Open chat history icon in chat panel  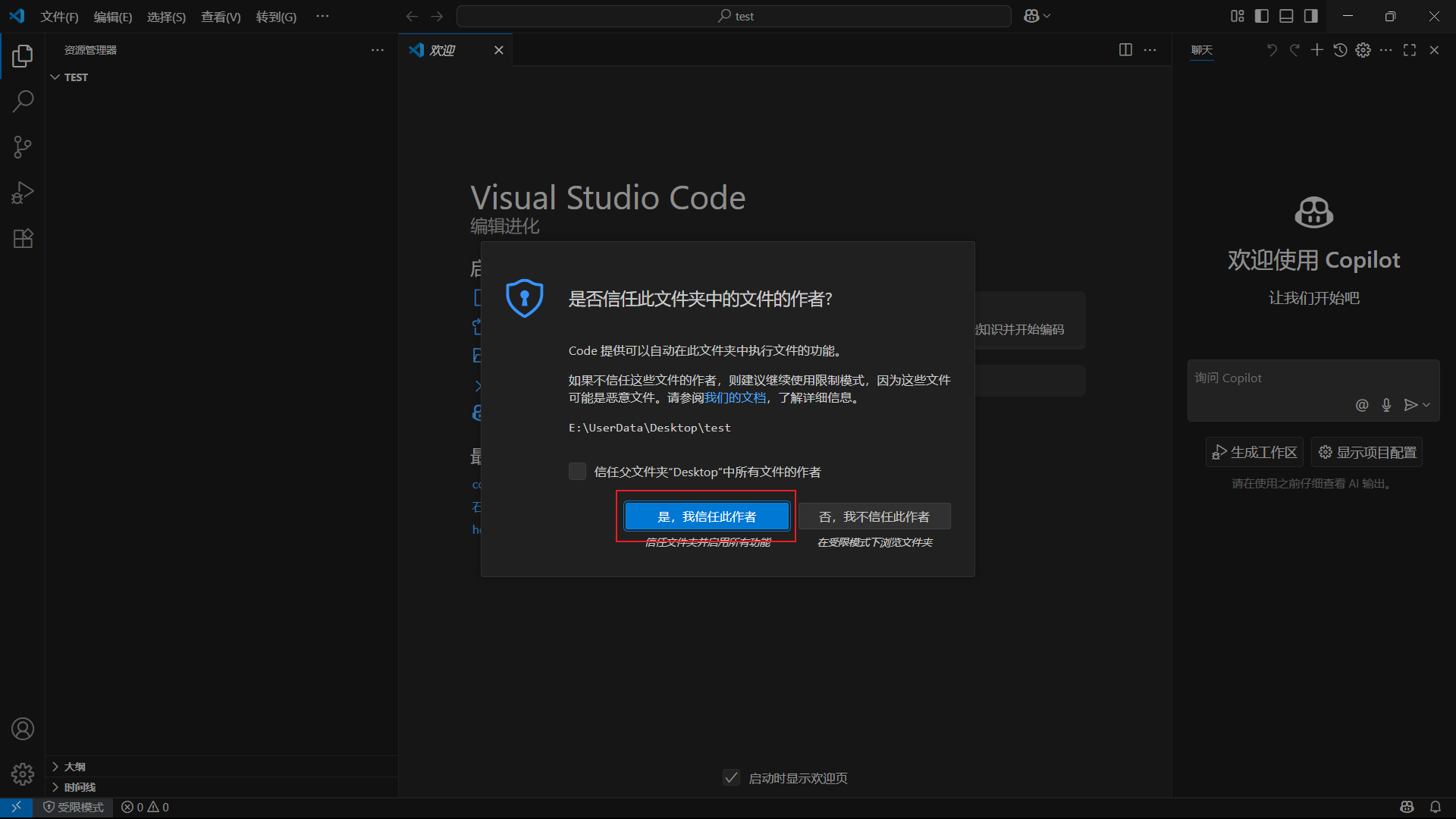coord(1340,50)
